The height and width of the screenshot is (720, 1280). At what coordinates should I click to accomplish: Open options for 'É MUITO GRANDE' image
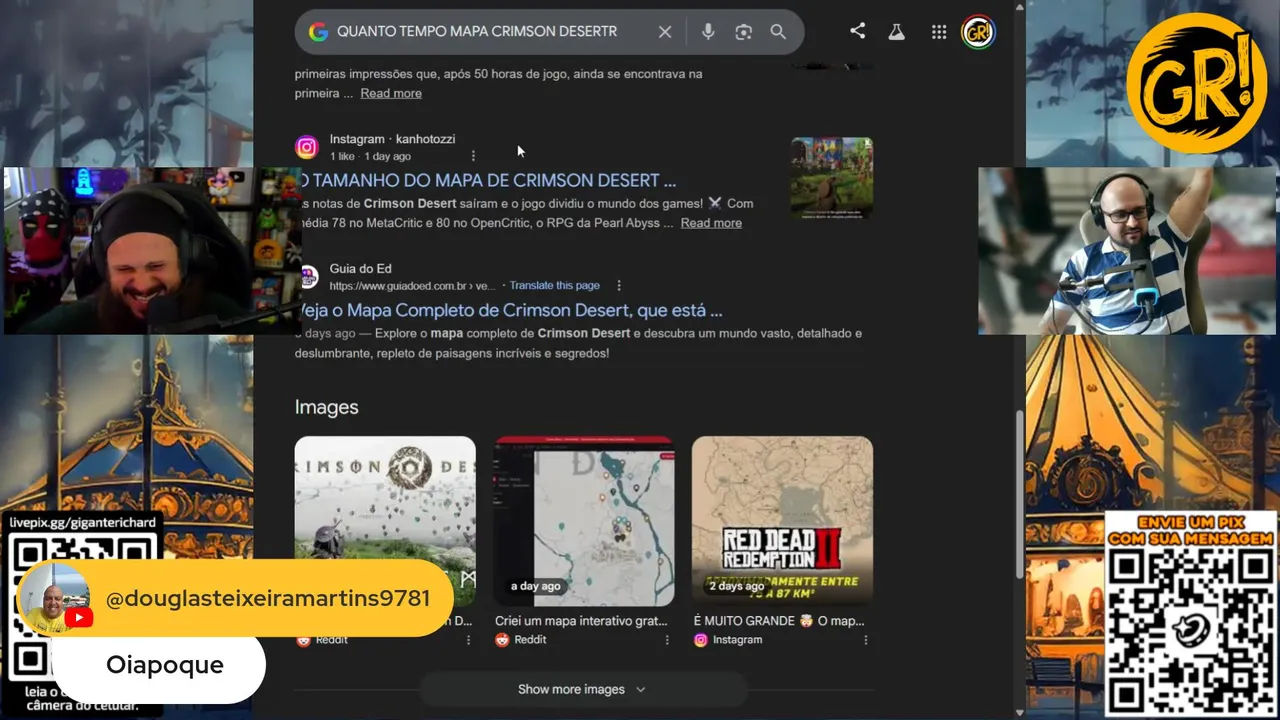866,640
